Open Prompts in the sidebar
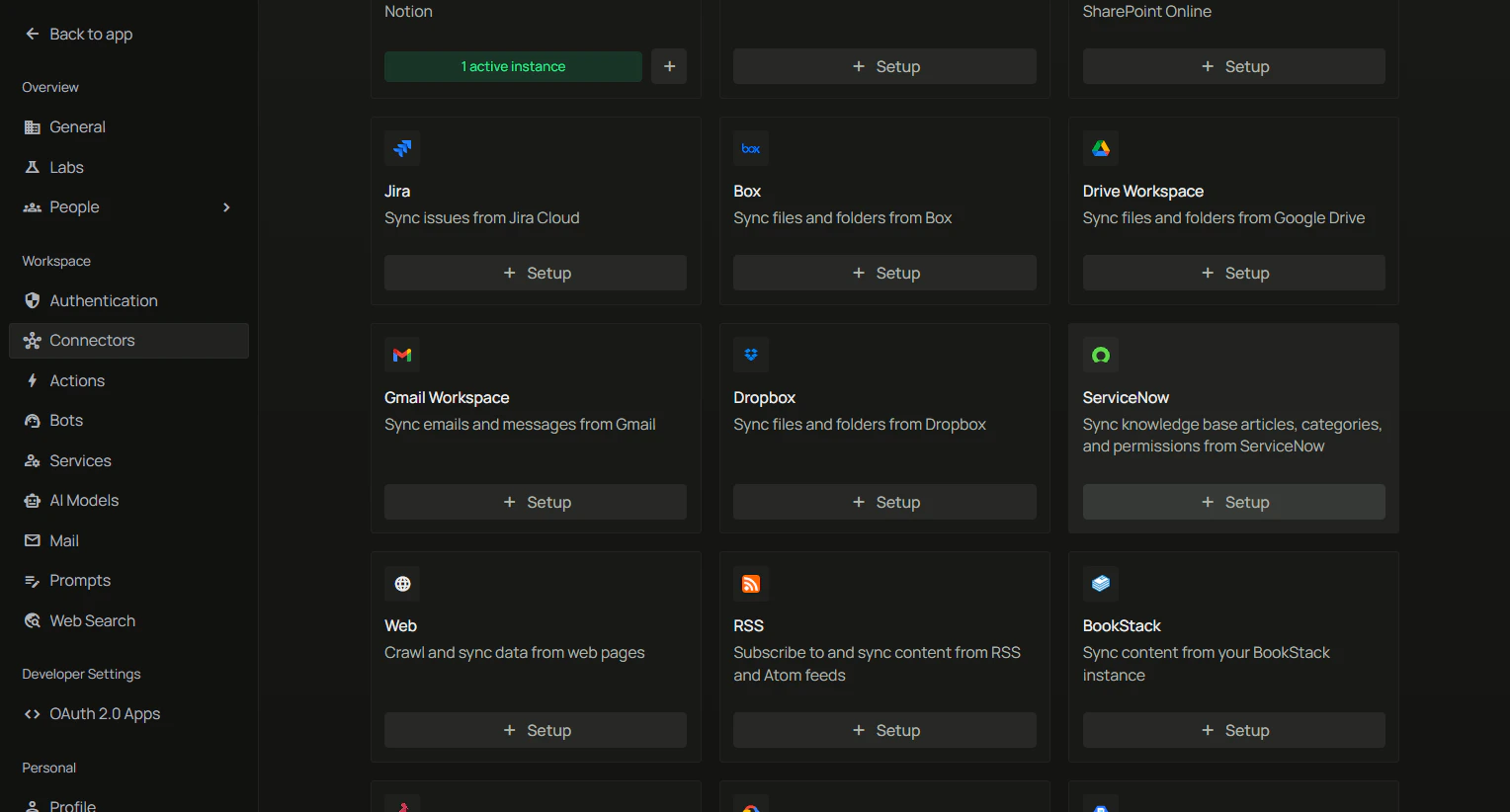 [x=128, y=581]
